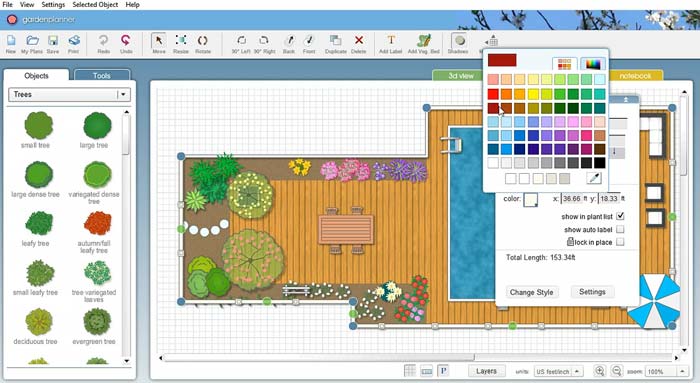Click the Redo arrow icon
Screen dimensions: 700x383
103,41
